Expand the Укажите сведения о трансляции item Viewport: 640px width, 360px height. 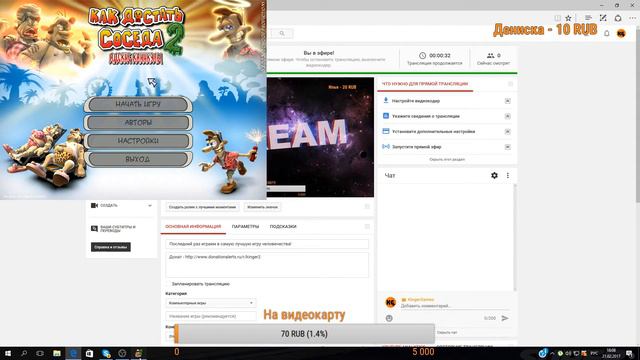click(x=507, y=116)
